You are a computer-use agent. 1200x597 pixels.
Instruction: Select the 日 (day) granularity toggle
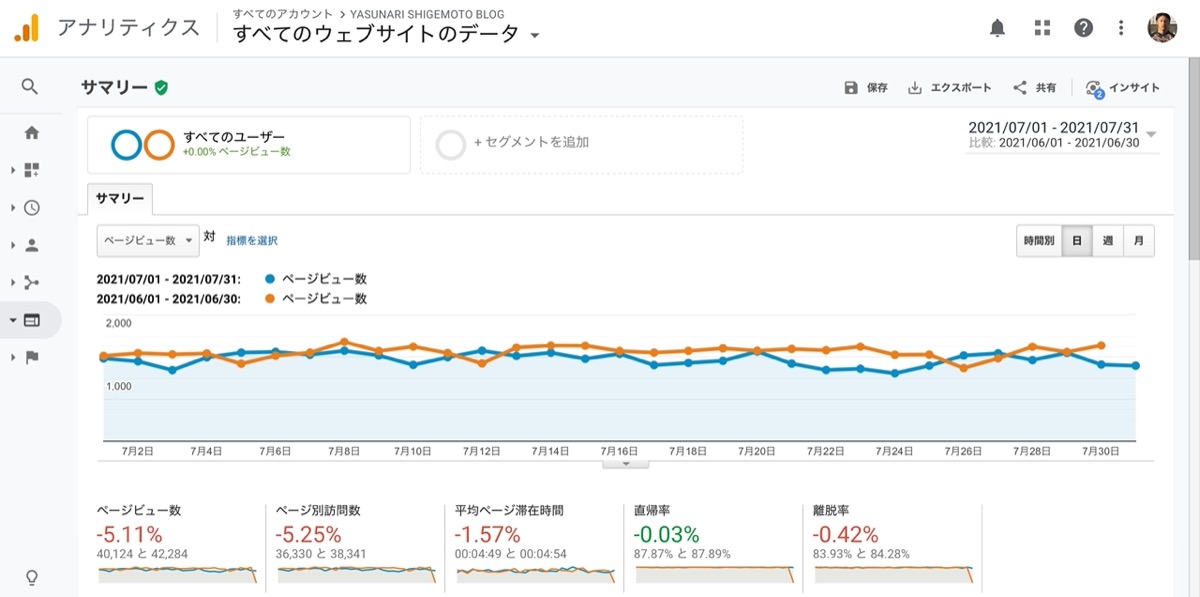pyautogui.click(x=1077, y=241)
